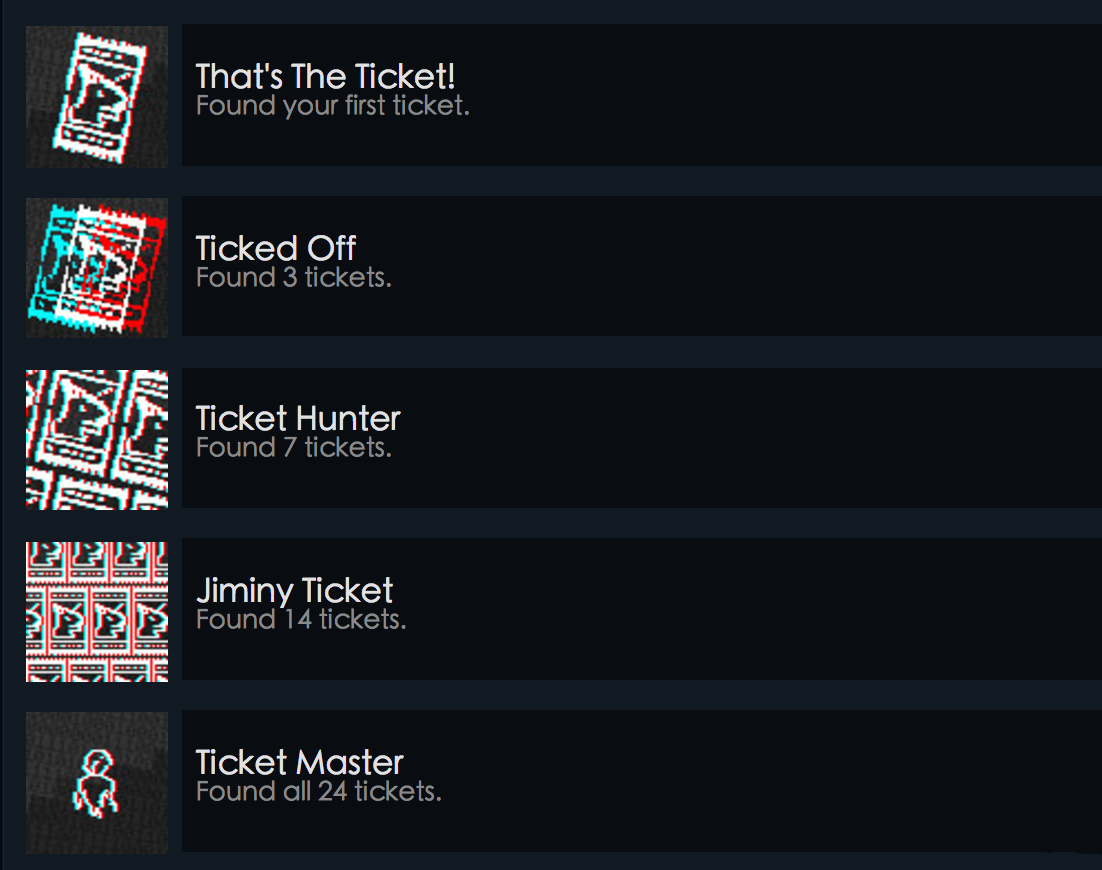
Task: Select the Ticked Off title text
Action: tap(276, 248)
